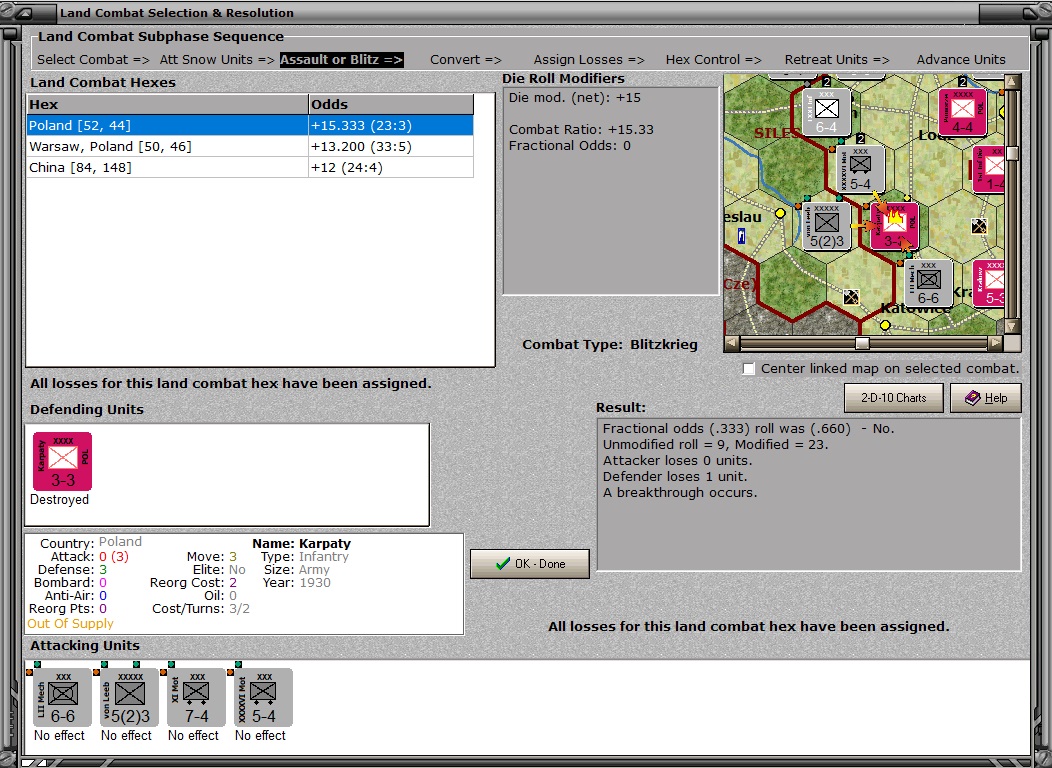1052x768 pixels.
Task: Click the 'Destroyed' label under Karpaty
Action: pyautogui.click(x=59, y=500)
